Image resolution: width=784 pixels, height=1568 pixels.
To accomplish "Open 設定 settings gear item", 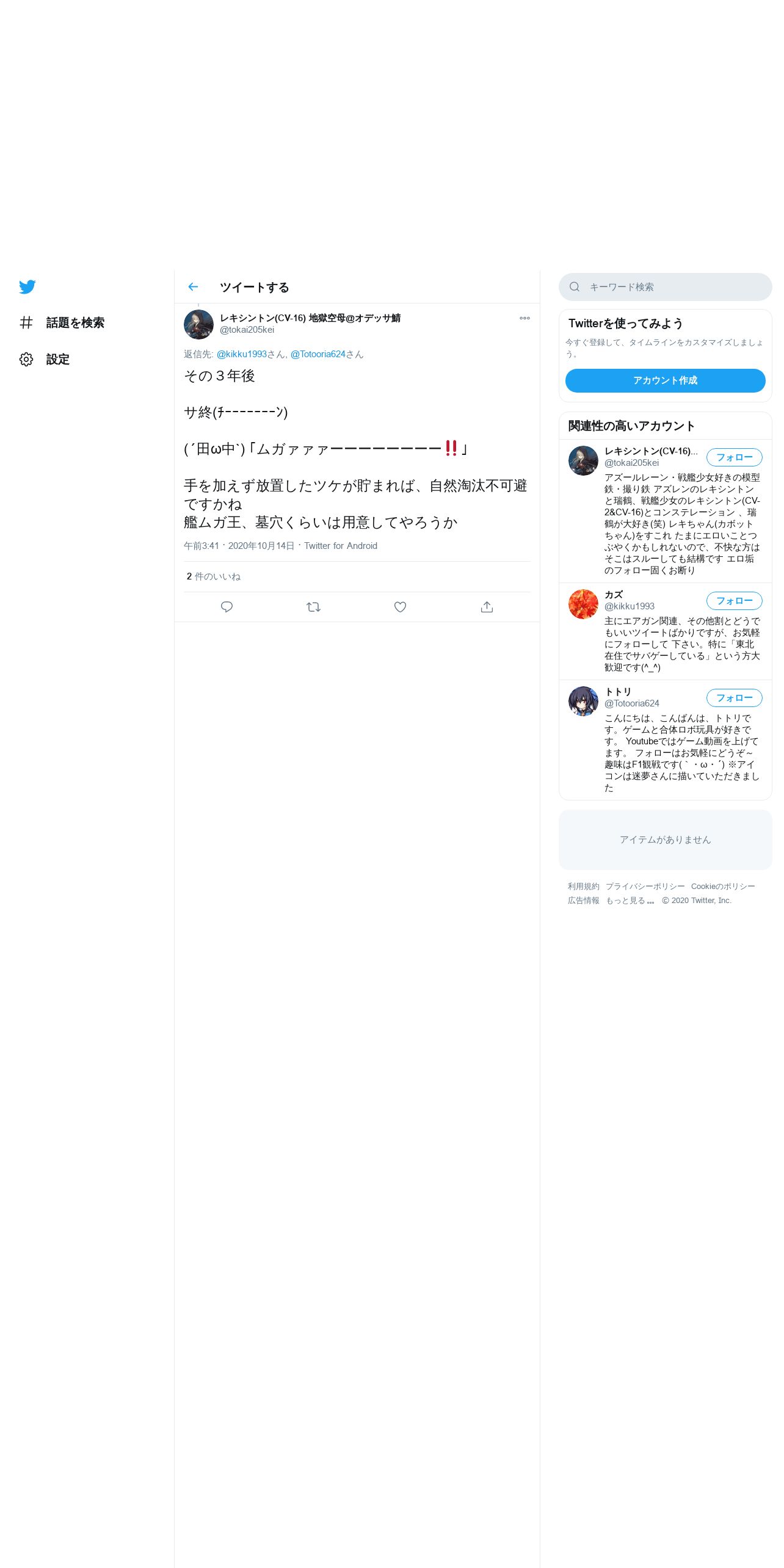I will (45, 359).
